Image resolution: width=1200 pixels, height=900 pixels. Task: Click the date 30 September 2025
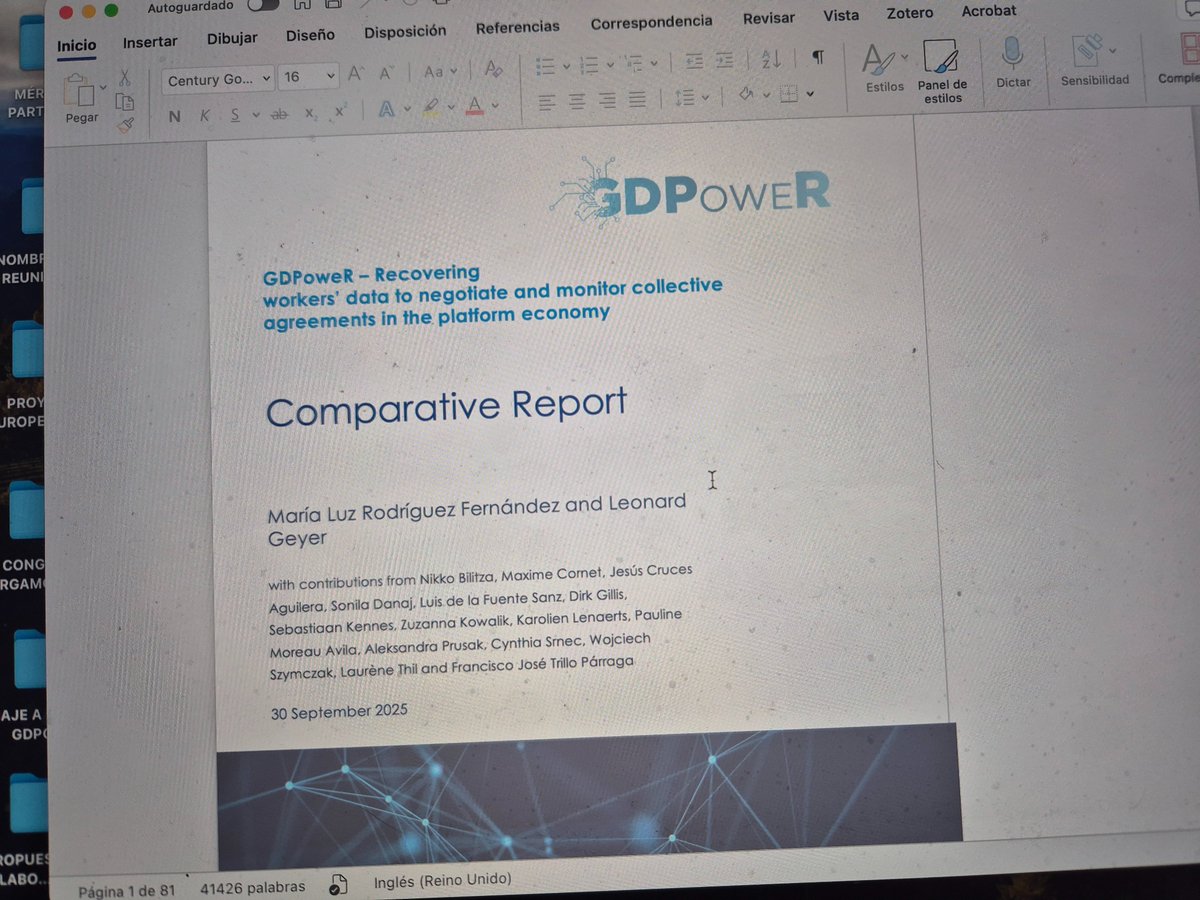pyautogui.click(x=339, y=713)
